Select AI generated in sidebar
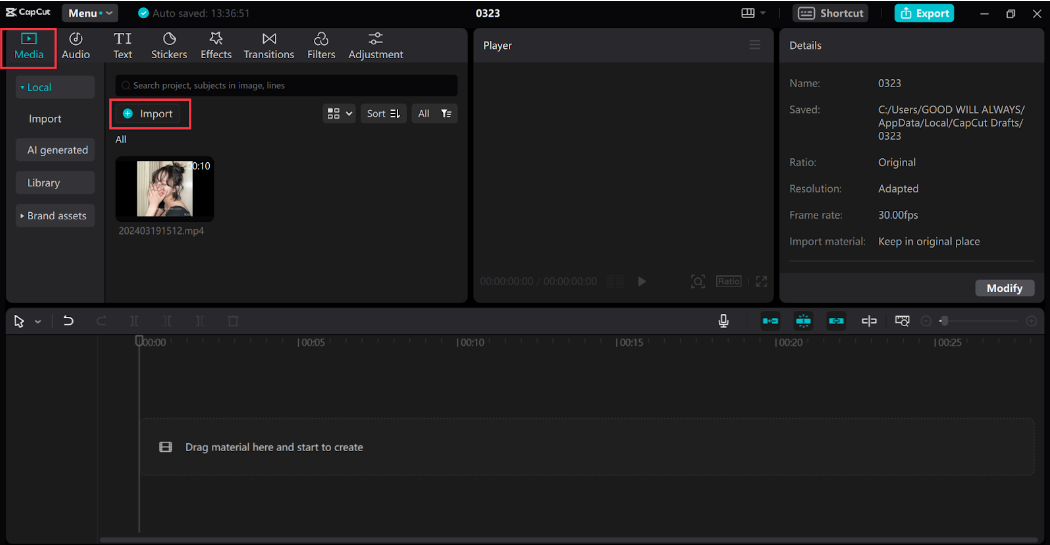The width and height of the screenshot is (1050, 545). (57, 150)
